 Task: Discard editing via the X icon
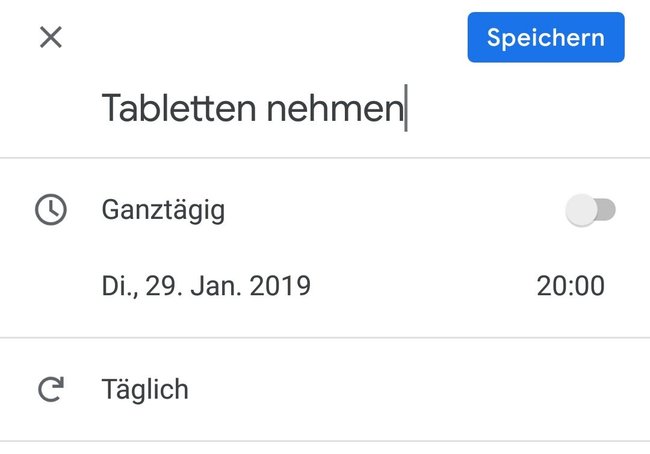pyautogui.click(x=51, y=37)
